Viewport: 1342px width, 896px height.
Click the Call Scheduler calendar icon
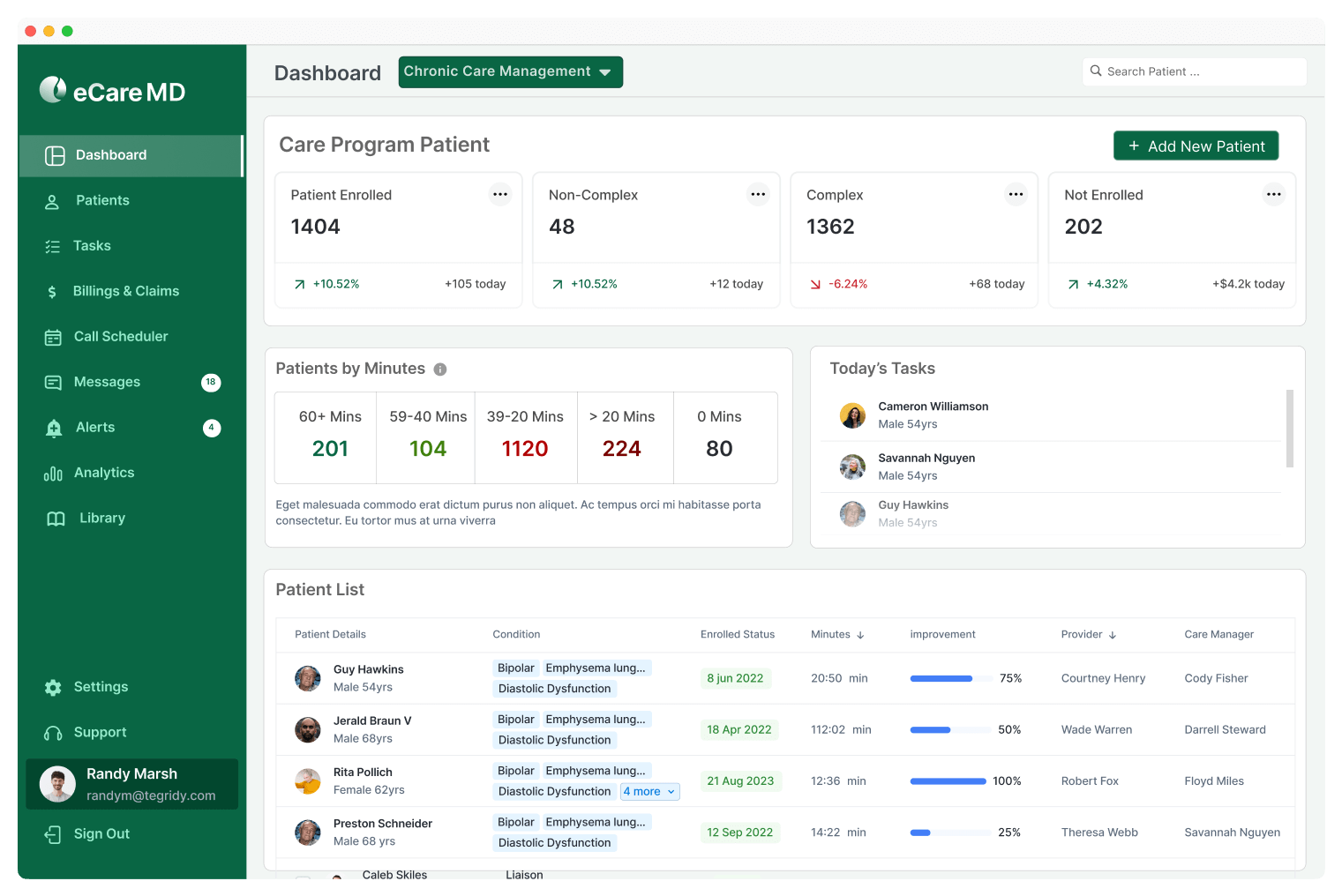tap(53, 337)
